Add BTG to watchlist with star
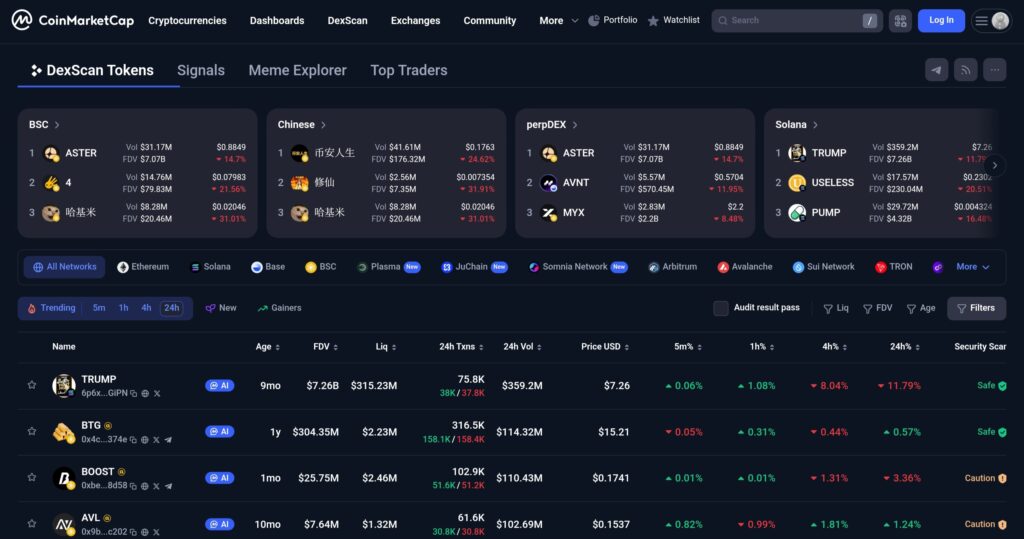The height and width of the screenshot is (539, 1024). [x=31, y=431]
